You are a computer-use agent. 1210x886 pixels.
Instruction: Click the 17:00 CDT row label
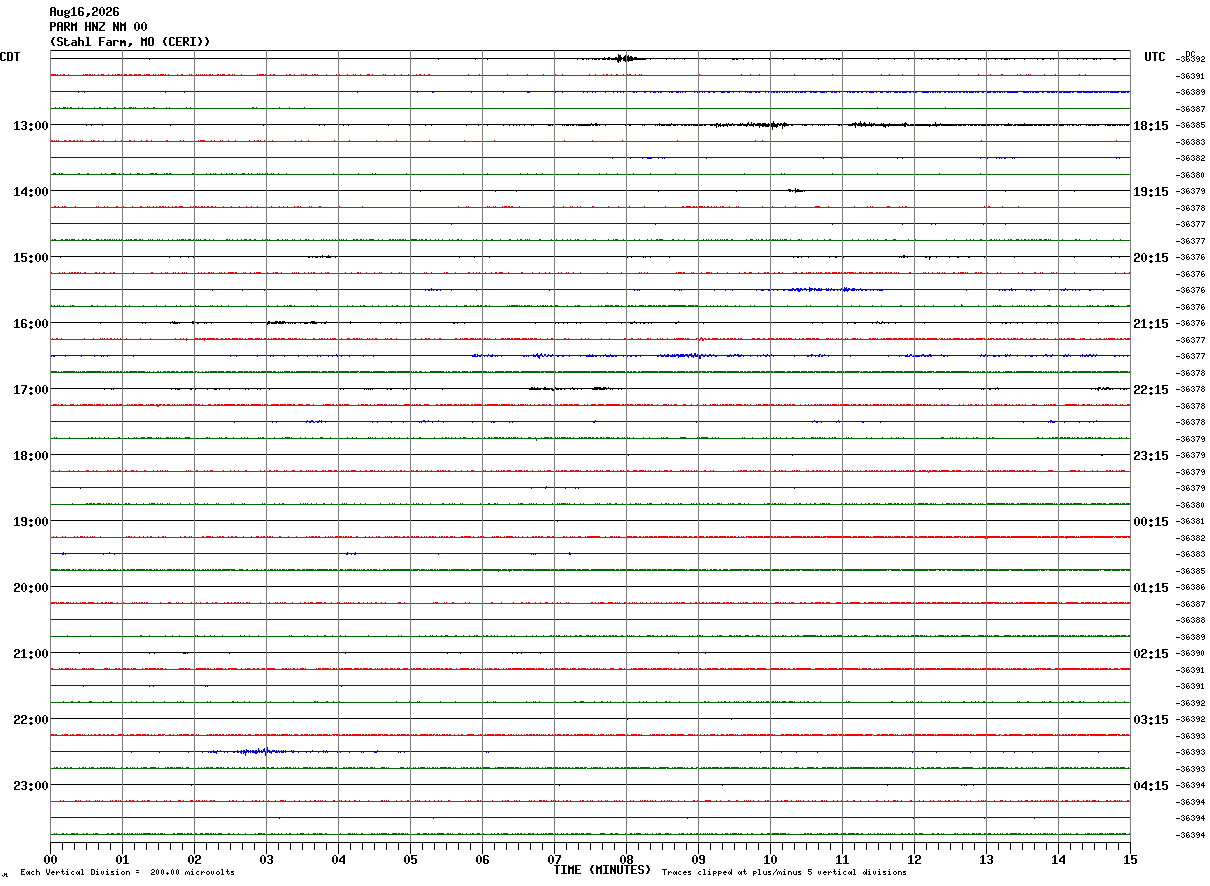[x=31, y=390]
